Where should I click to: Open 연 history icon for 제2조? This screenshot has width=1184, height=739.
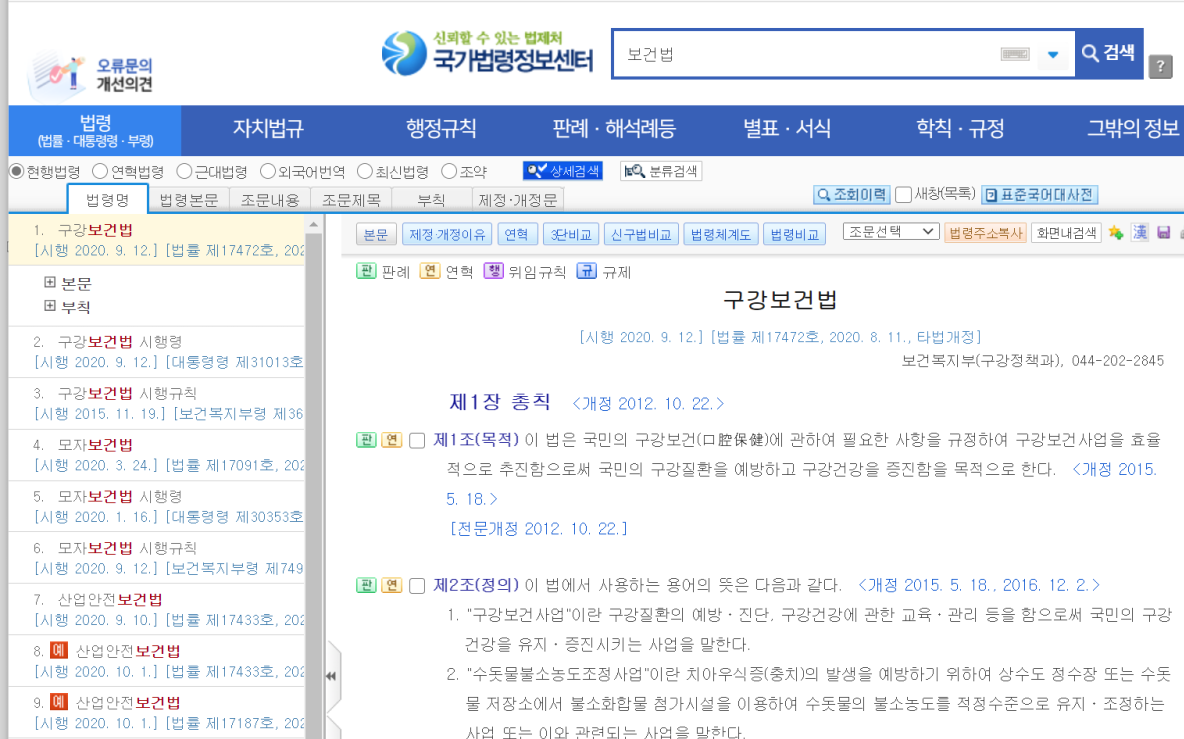pos(392,585)
